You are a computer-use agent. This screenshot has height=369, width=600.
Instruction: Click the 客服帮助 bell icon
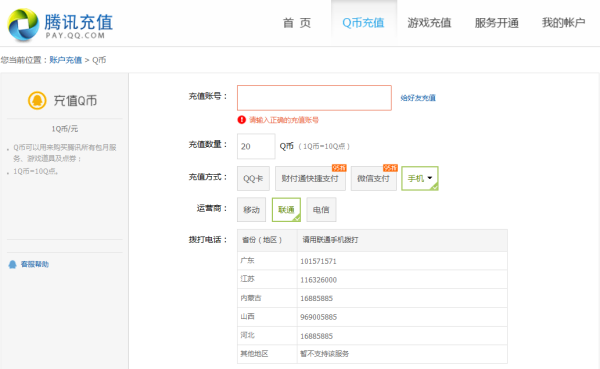pyautogui.click(x=12, y=264)
